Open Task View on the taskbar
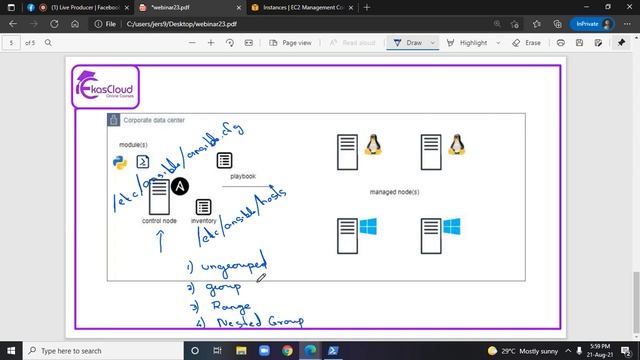 pos(218,351)
